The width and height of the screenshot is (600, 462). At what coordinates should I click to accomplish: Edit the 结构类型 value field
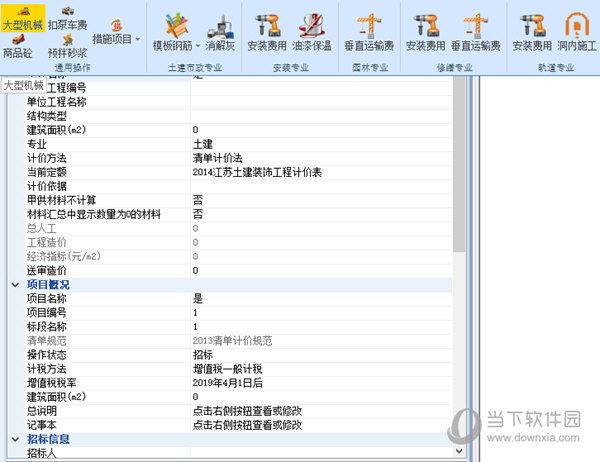pos(321,116)
